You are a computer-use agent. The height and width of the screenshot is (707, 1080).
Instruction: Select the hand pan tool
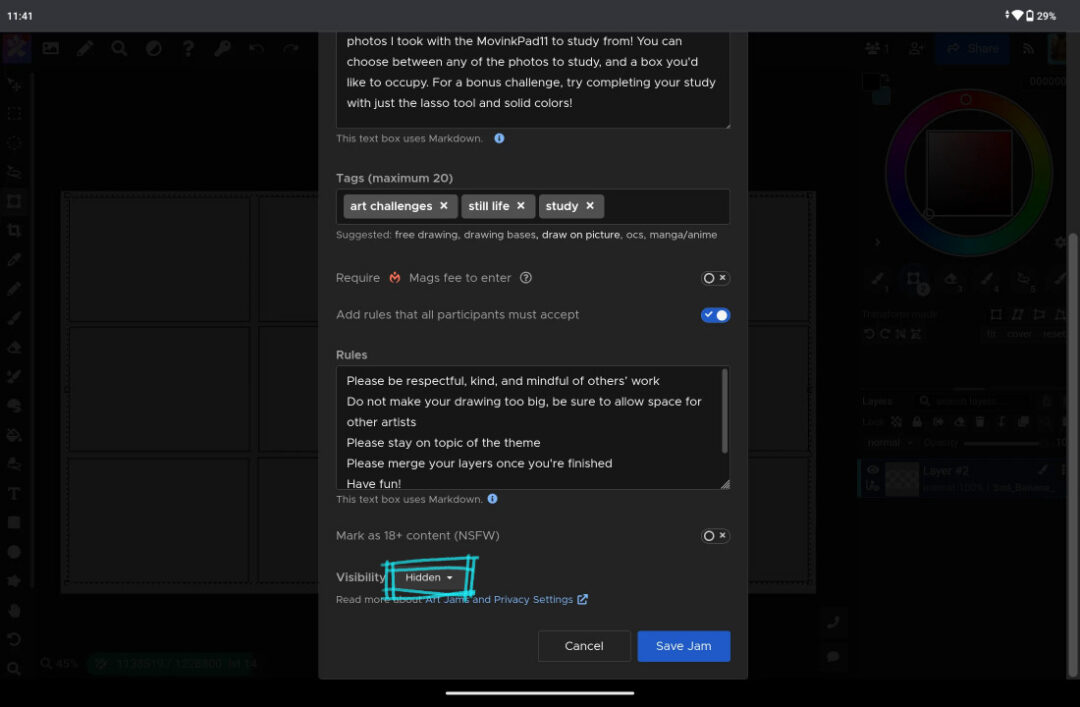14,611
